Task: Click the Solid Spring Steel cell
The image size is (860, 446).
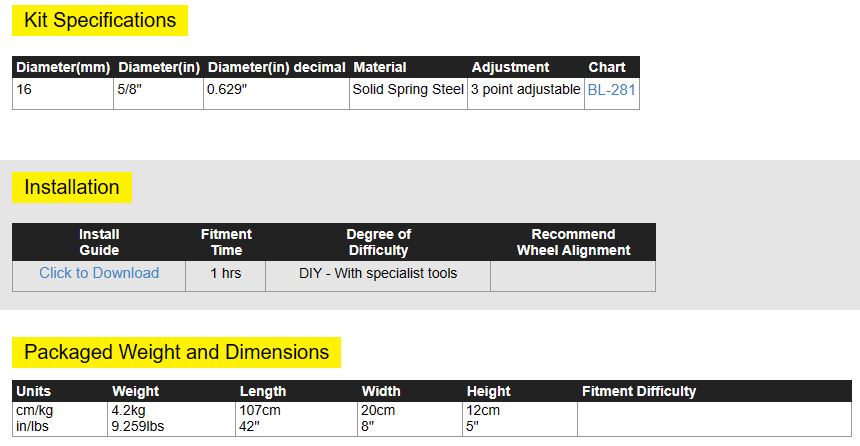Action: pos(408,89)
